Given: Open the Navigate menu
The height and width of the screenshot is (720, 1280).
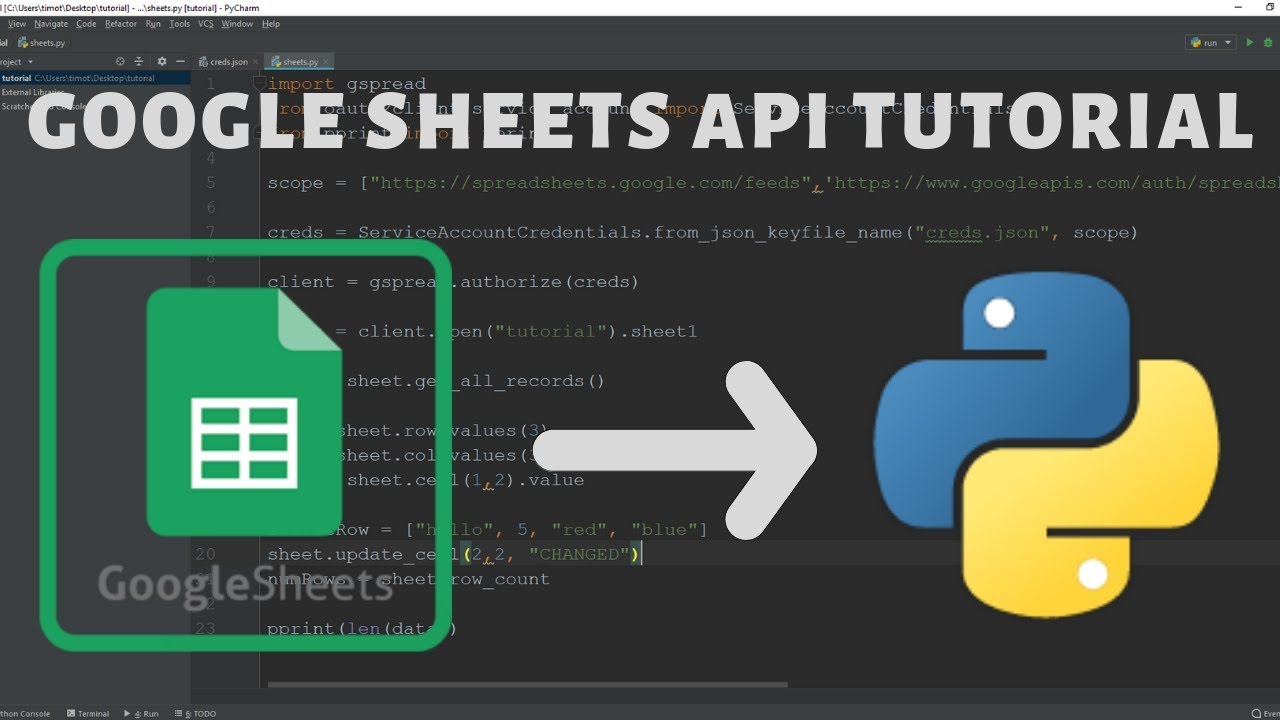Looking at the screenshot, I should [x=51, y=23].
